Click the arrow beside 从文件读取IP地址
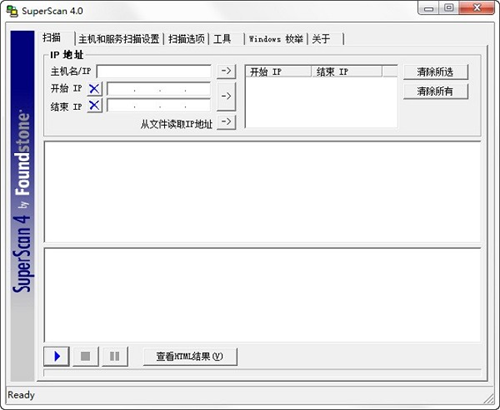Image resolution: width=500 pixels, height=410 pixels. pos(226,122)
